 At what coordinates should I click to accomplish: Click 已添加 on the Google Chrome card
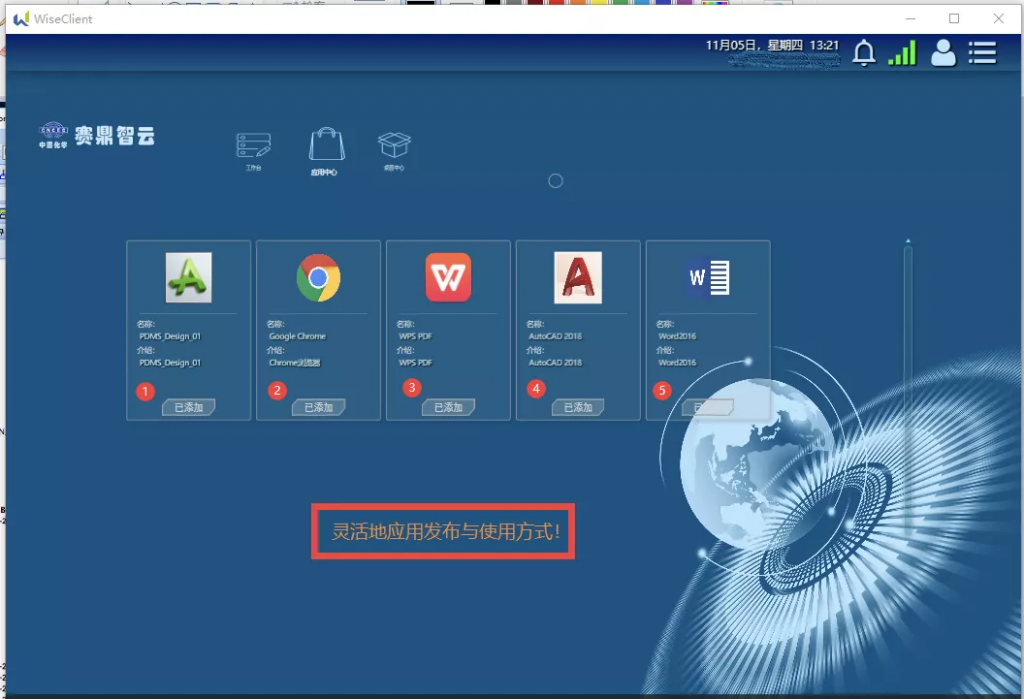pos(319,408)
